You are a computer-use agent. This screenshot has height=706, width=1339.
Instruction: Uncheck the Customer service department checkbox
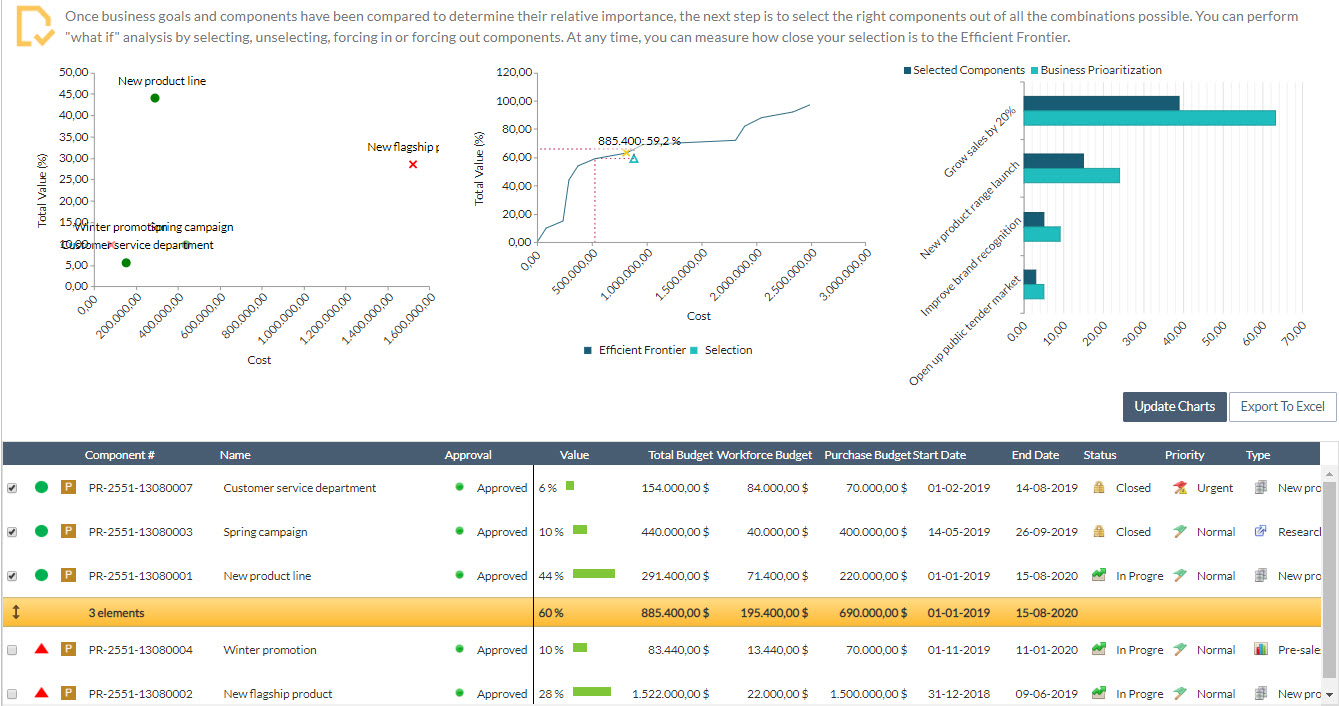(x=12, y=488)
